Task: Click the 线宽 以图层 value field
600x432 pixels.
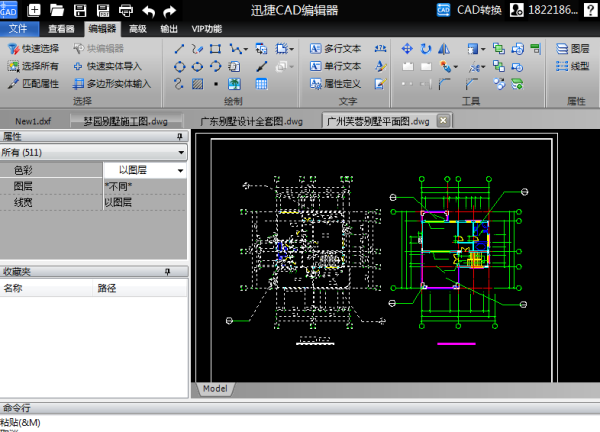Action: 145,202
